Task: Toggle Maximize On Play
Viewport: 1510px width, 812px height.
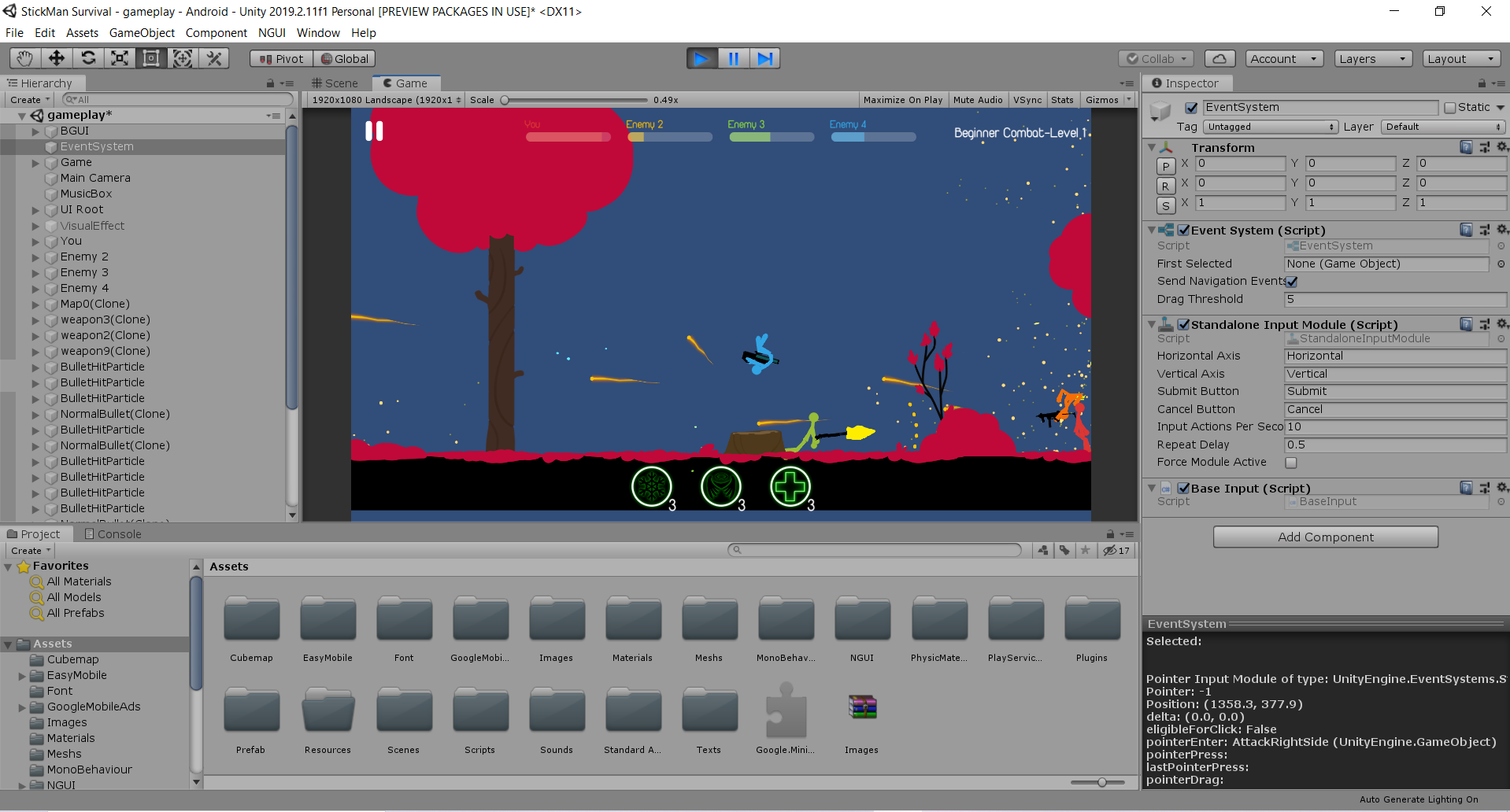Action: point(902,100)
